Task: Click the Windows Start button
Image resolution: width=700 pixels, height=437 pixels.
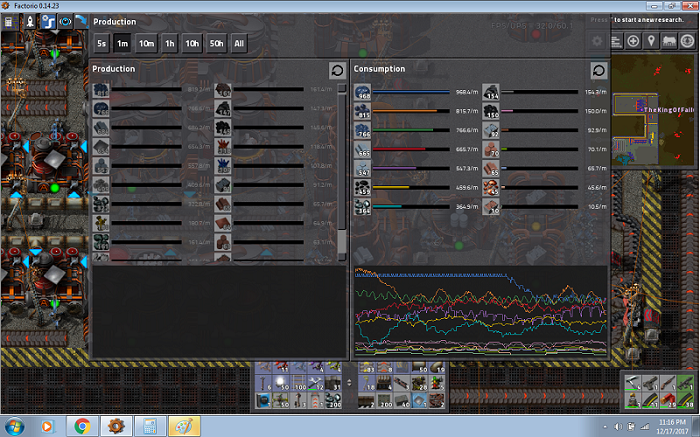Action: (14, 426)
